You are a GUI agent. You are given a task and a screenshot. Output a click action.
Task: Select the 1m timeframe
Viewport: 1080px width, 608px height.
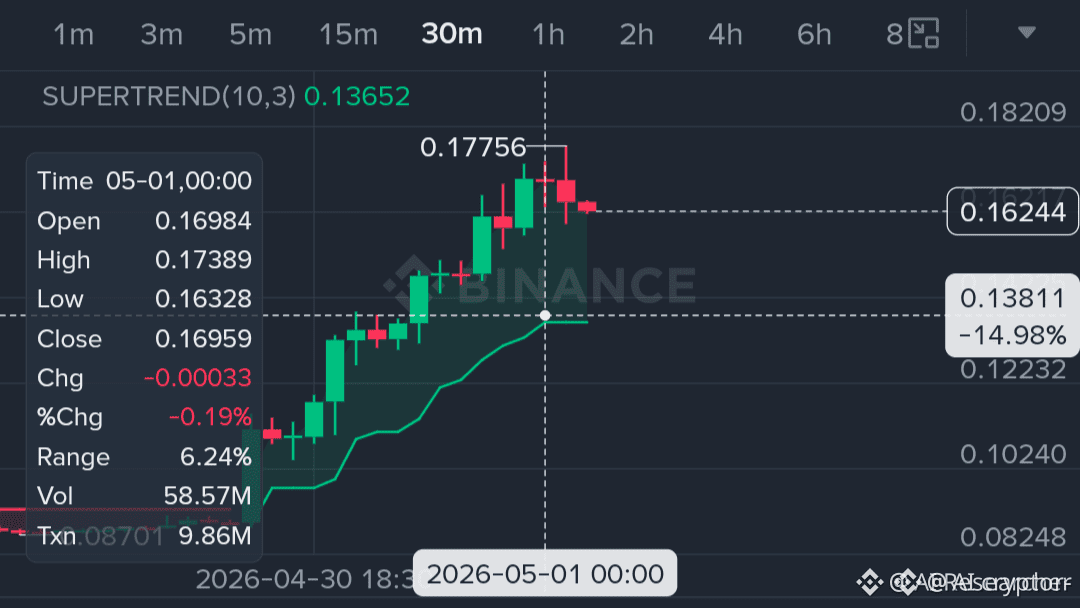(73, 34)
